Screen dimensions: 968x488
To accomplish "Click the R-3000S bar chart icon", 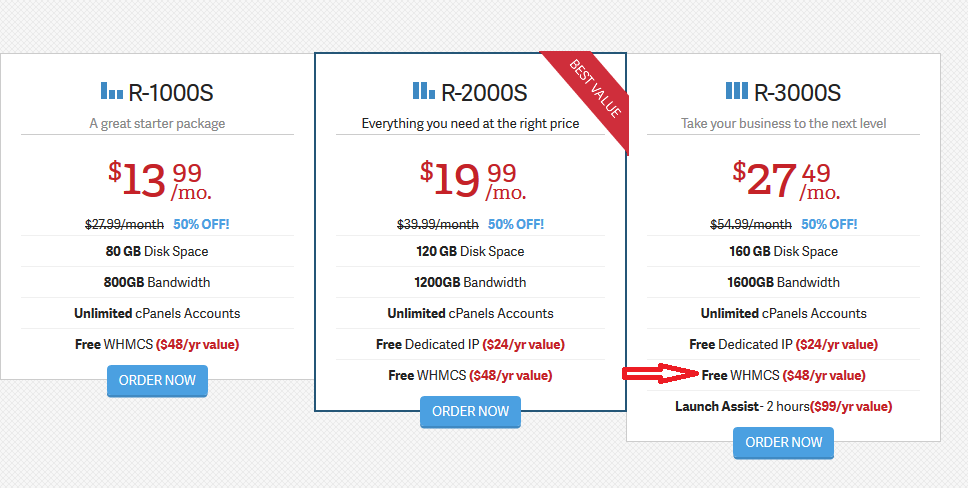I will click(737, 91).
